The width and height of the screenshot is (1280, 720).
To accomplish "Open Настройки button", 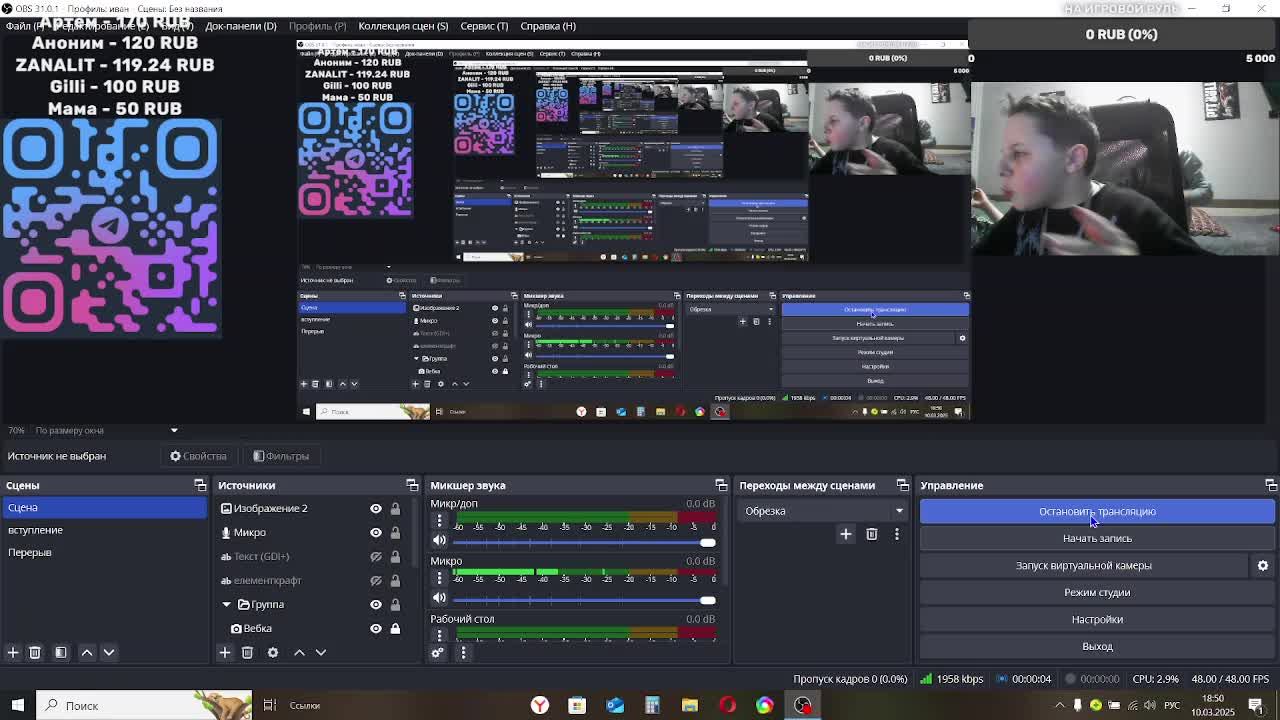I will 1097,619.
